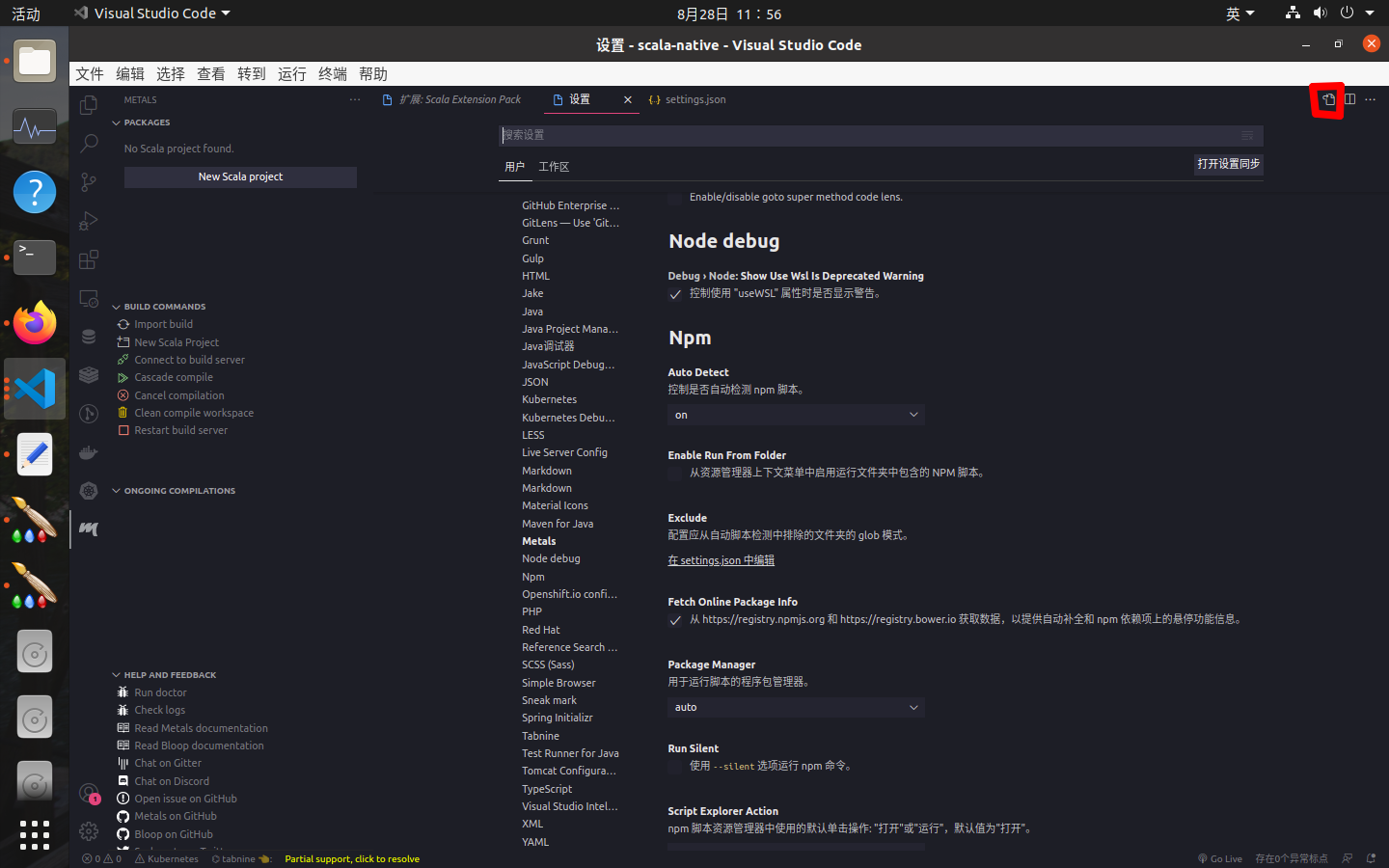Uncheck Npm Enable Run From Folder
This screenshot has height=868, width=1389.
click(673, 473)
